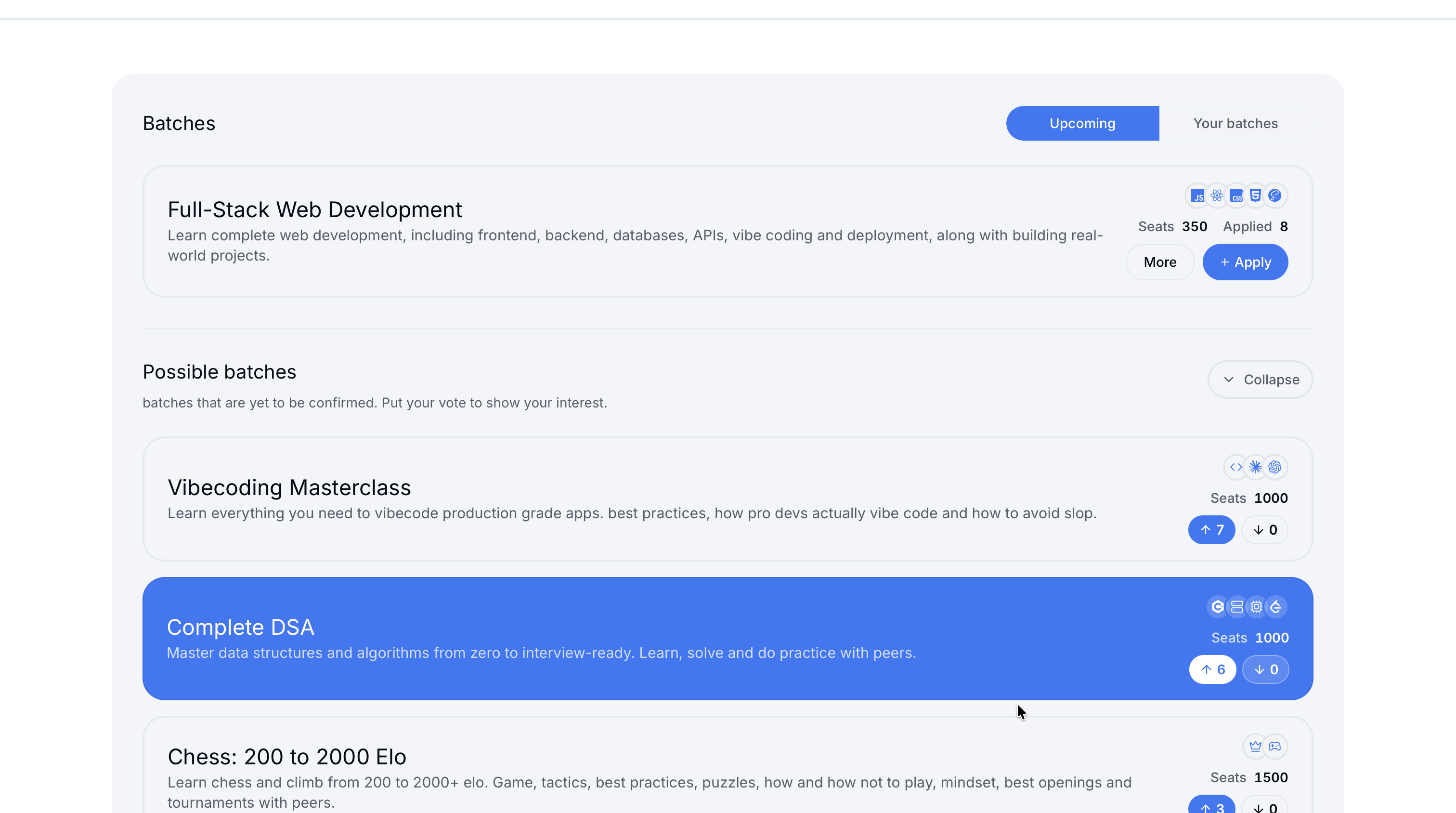The width and height of the screenshot is (1456, 813).
Task: Open More details for Full-Stack batch
Action: click(1160, 262)
